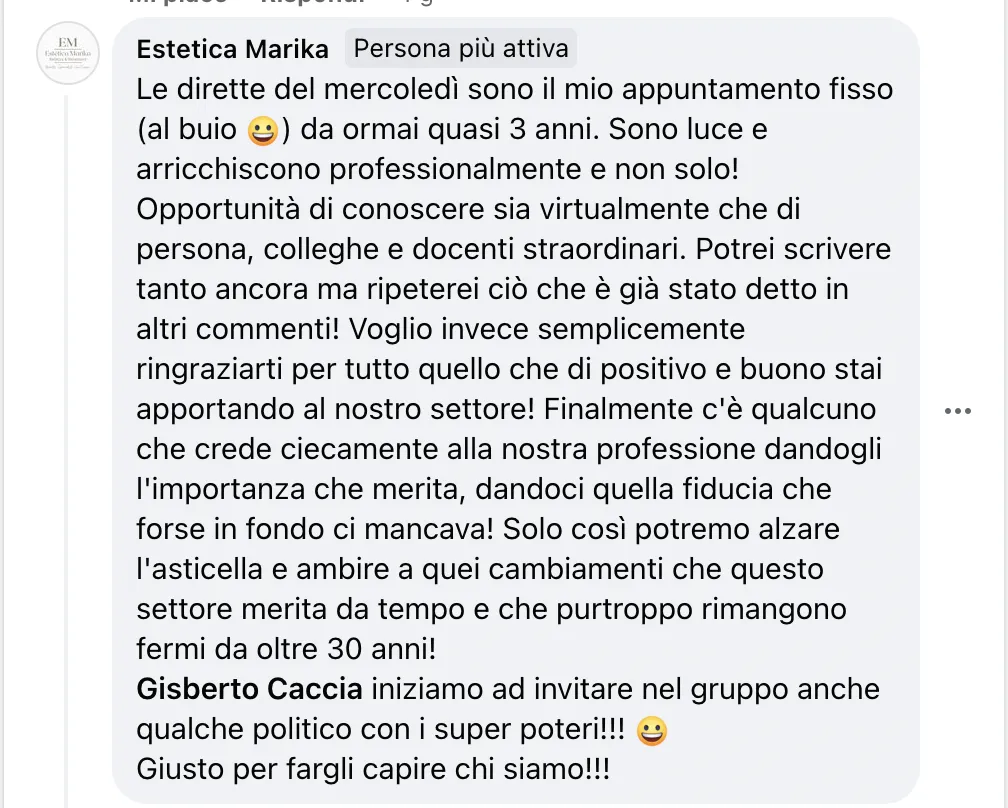Image resolution: width=1008 pixels, height=808 pixels.
Task: Click the words 'Finalmente c'è qualcuno'
Action: [x=710, y=409]
